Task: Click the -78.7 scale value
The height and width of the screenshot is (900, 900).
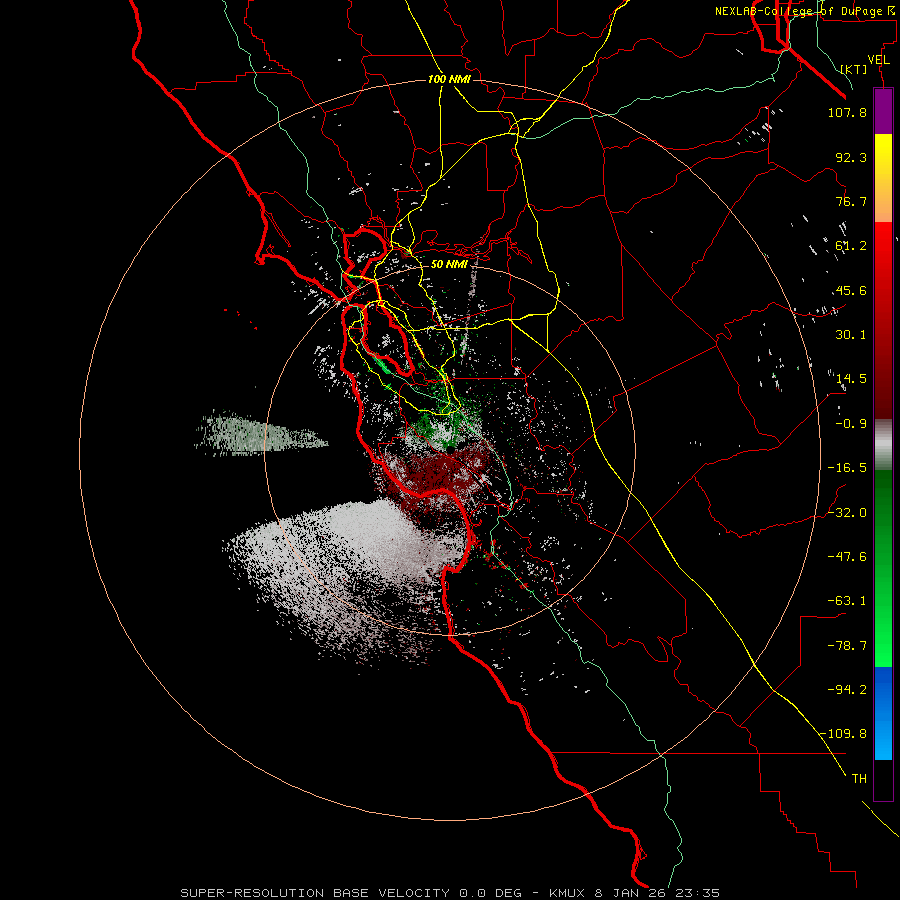Action: (x=847, y=646)
